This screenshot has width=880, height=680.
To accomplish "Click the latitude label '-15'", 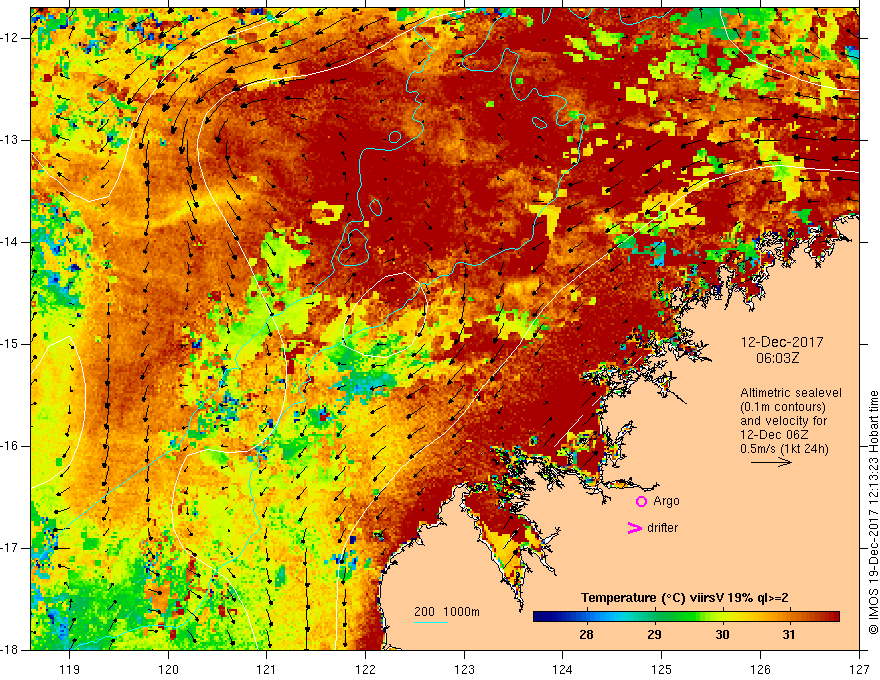I will [10, 344].
